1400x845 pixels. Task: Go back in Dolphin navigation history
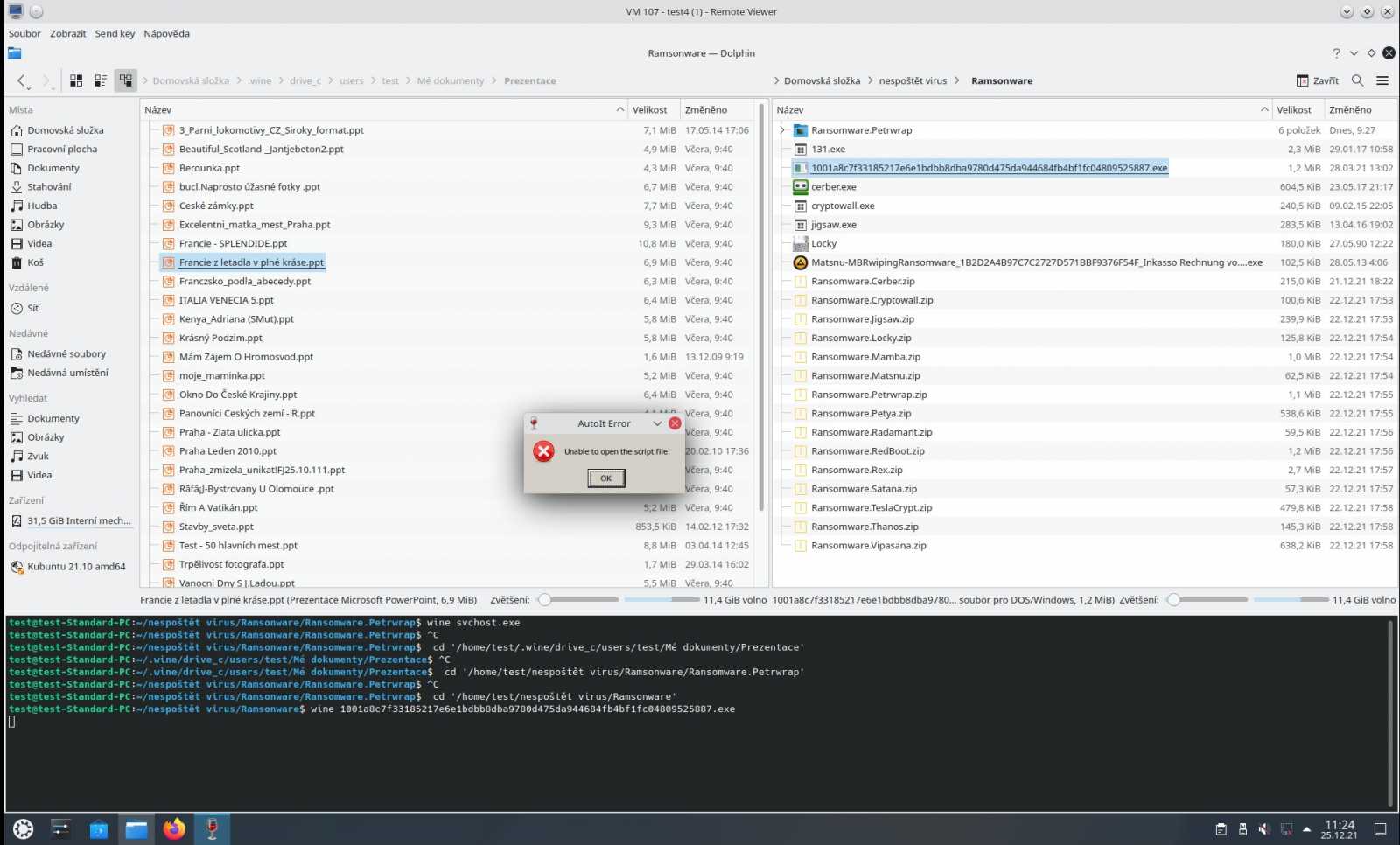[x=21, y=80]
